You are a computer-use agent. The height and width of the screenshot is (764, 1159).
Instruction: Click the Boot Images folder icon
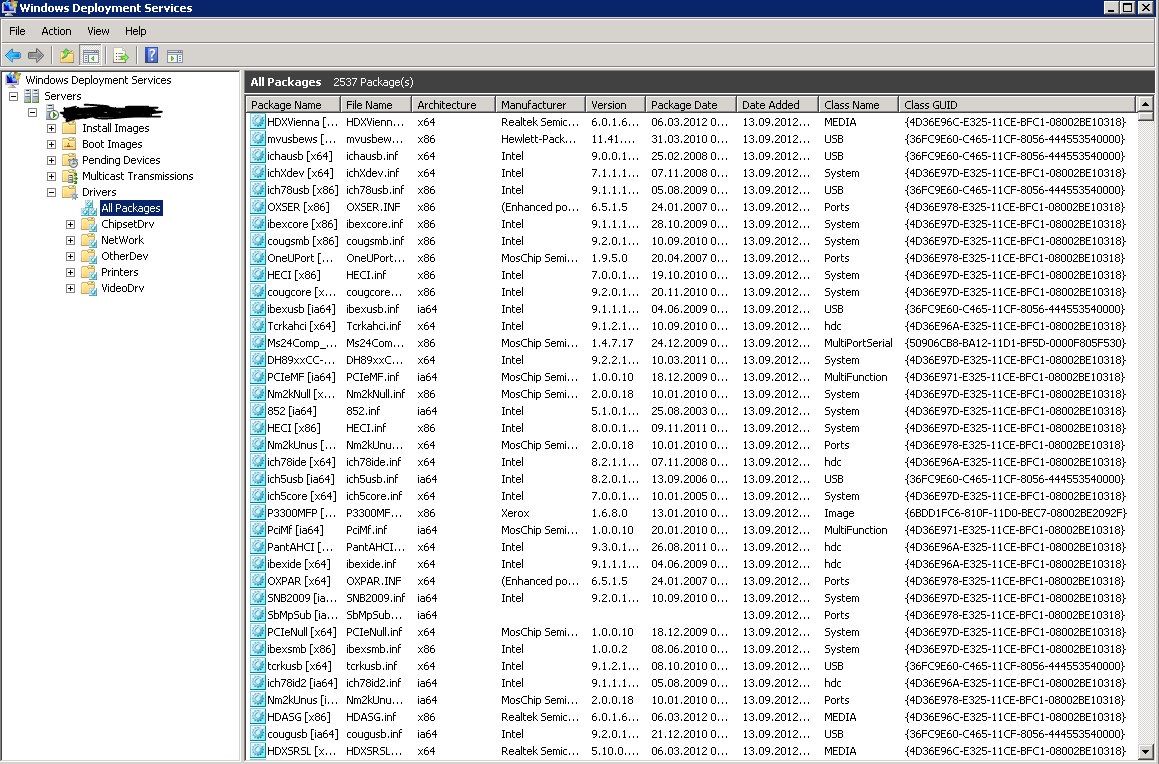(x=70, y=144)
